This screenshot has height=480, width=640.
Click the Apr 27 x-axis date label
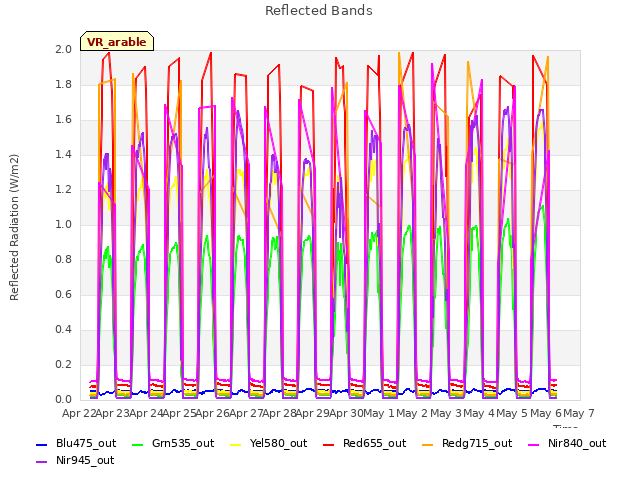[246, 413]
